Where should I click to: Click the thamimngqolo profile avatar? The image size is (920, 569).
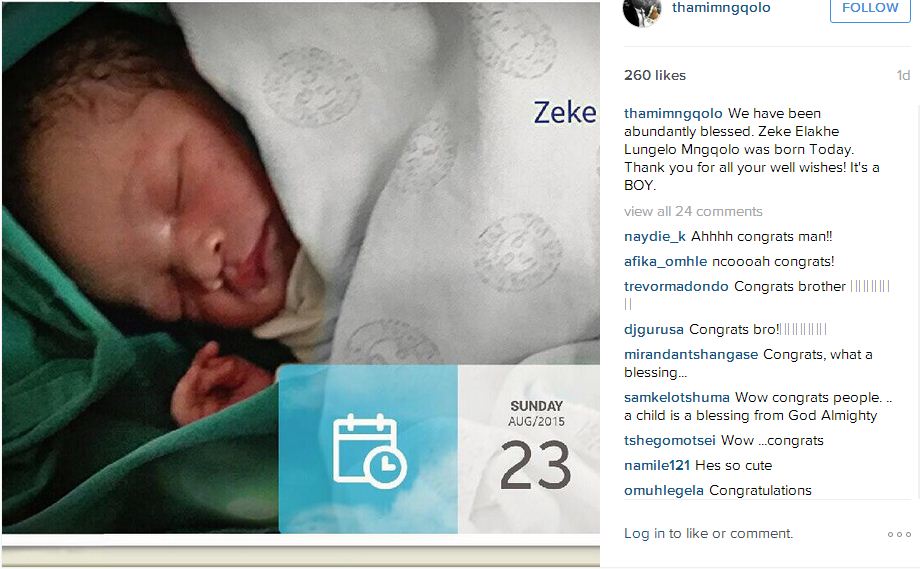click(x=642, y=12)
